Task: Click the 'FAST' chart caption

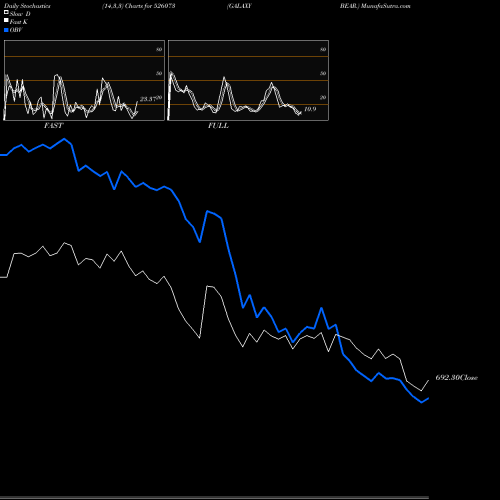Action: (x=53, y=126)
